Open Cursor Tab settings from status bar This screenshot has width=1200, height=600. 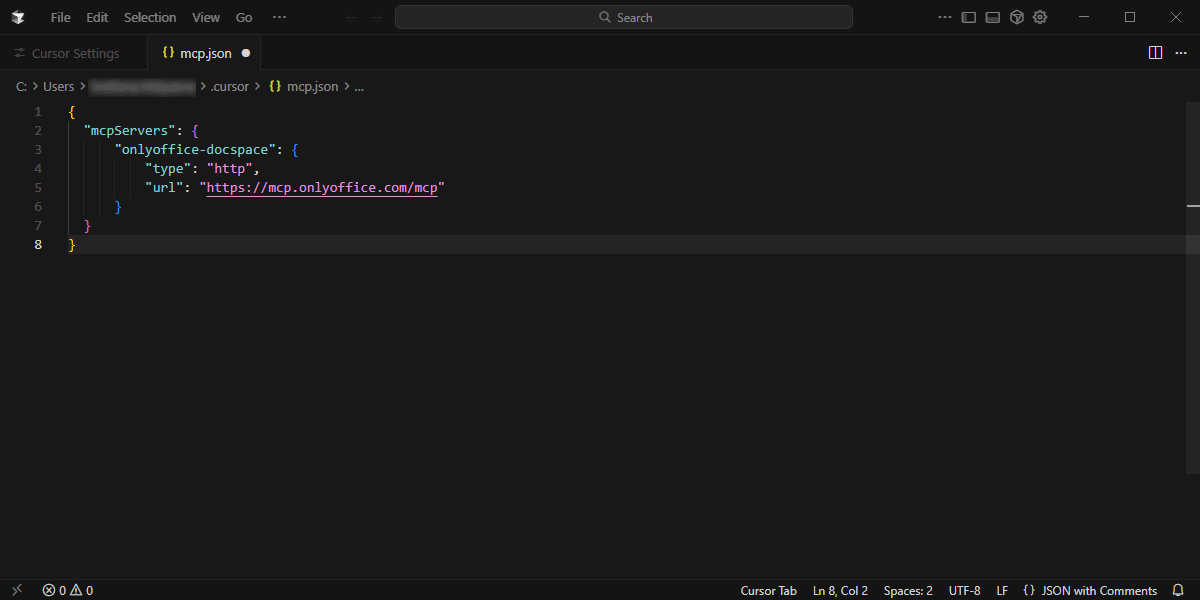pos(768,590)
